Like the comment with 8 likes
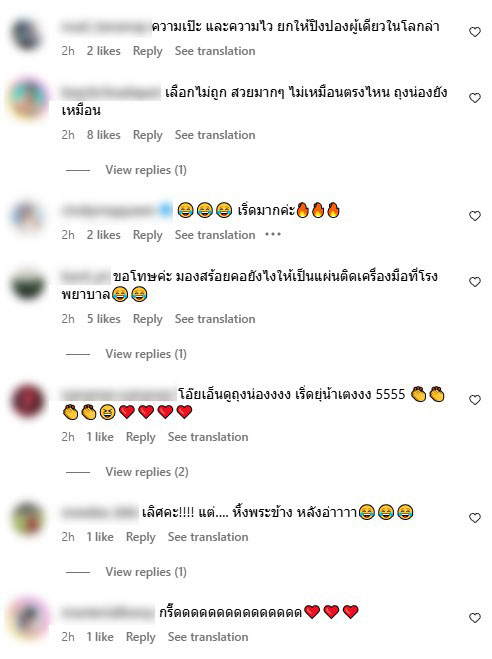Image resolution: width=492 pixels, height=659 pixels. click(x=475, y=98)
